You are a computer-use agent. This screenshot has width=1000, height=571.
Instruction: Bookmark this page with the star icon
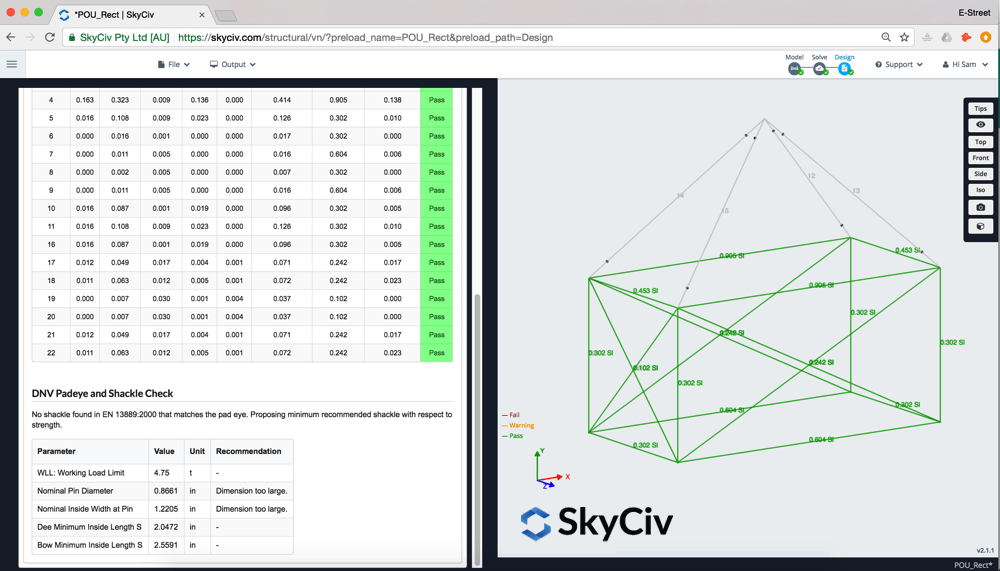click(x=904, y=38)
